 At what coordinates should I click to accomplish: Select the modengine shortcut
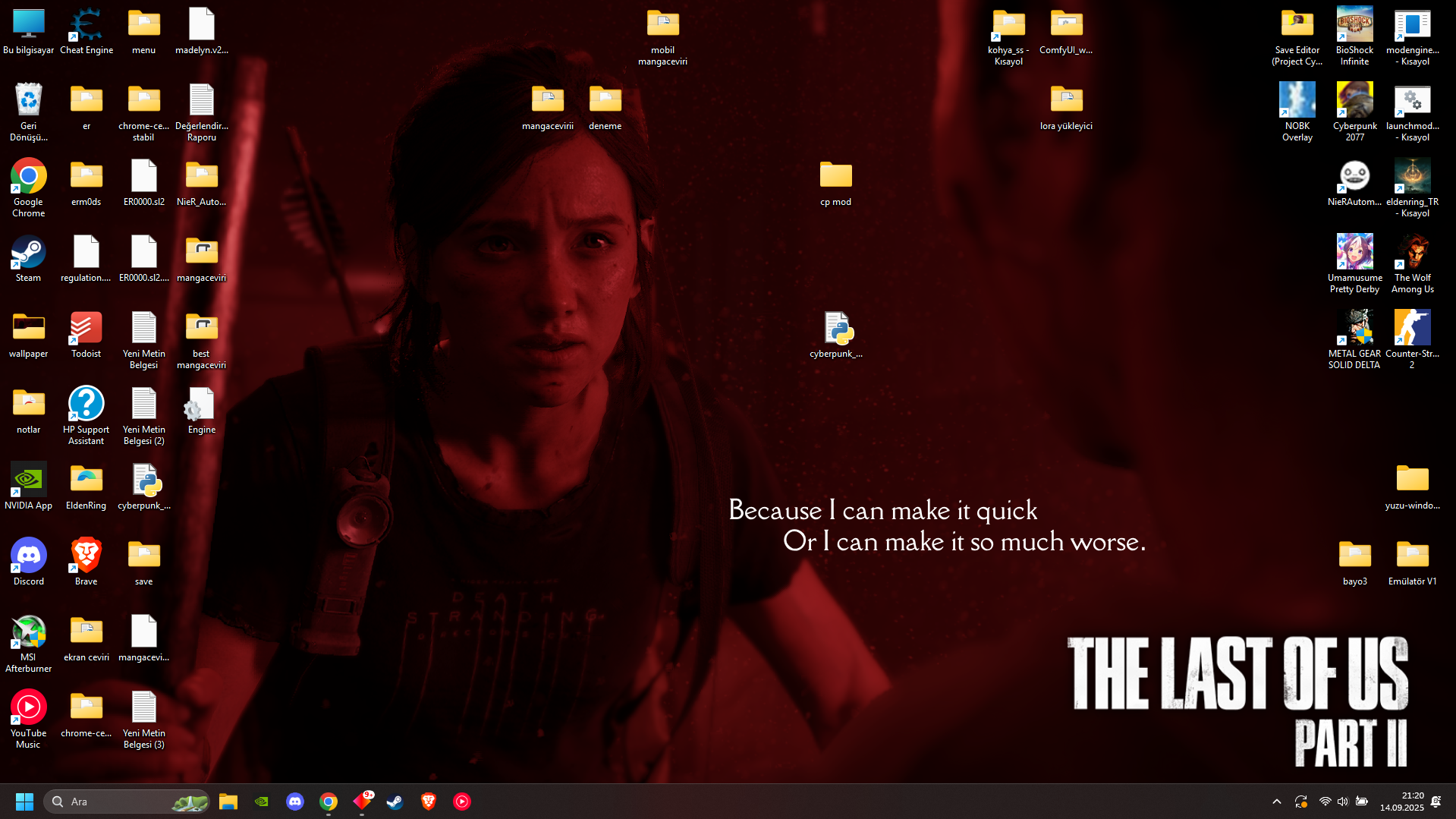tap(1413, 36)
